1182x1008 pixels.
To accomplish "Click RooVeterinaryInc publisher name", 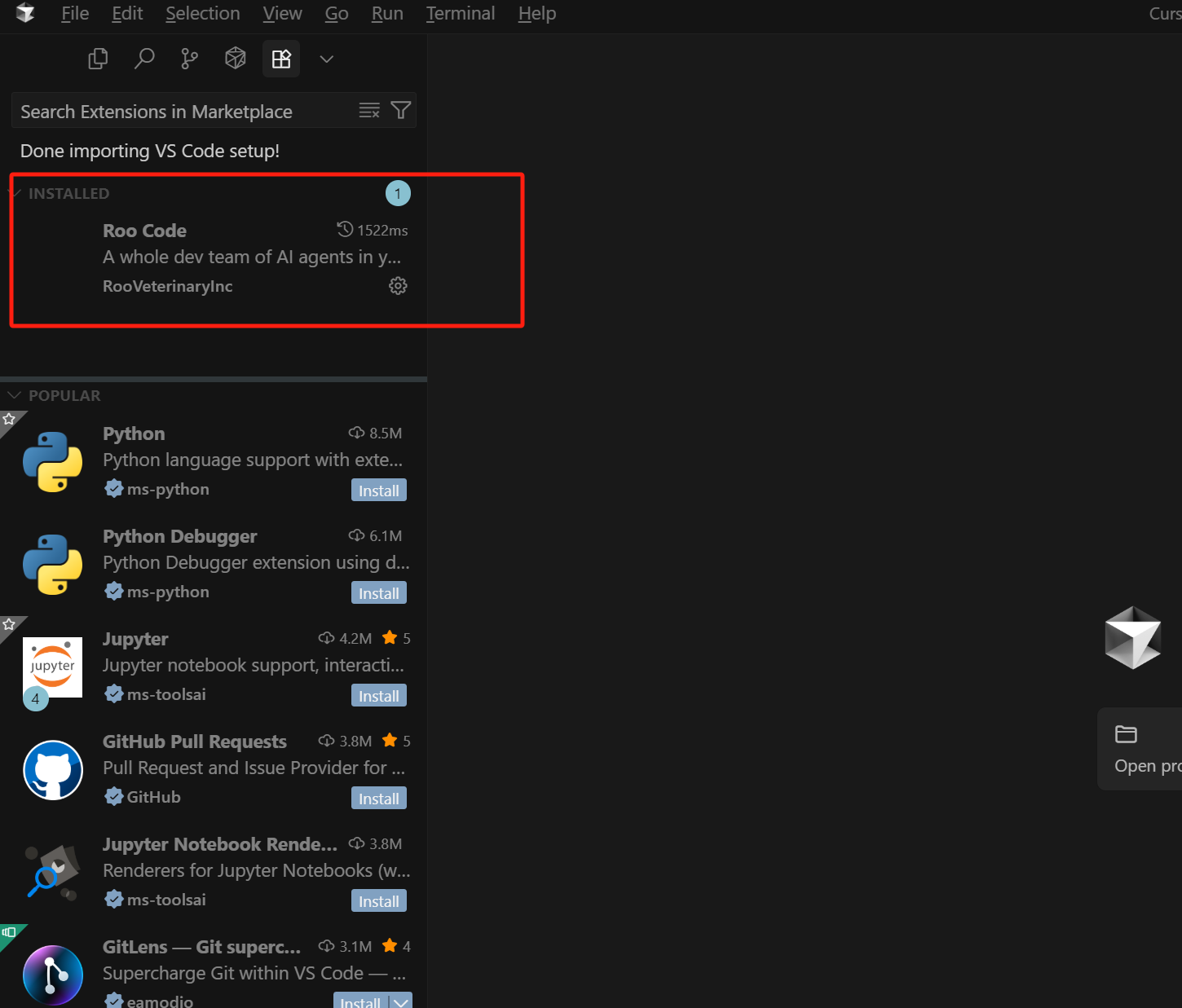I will (x=168, y=286).
